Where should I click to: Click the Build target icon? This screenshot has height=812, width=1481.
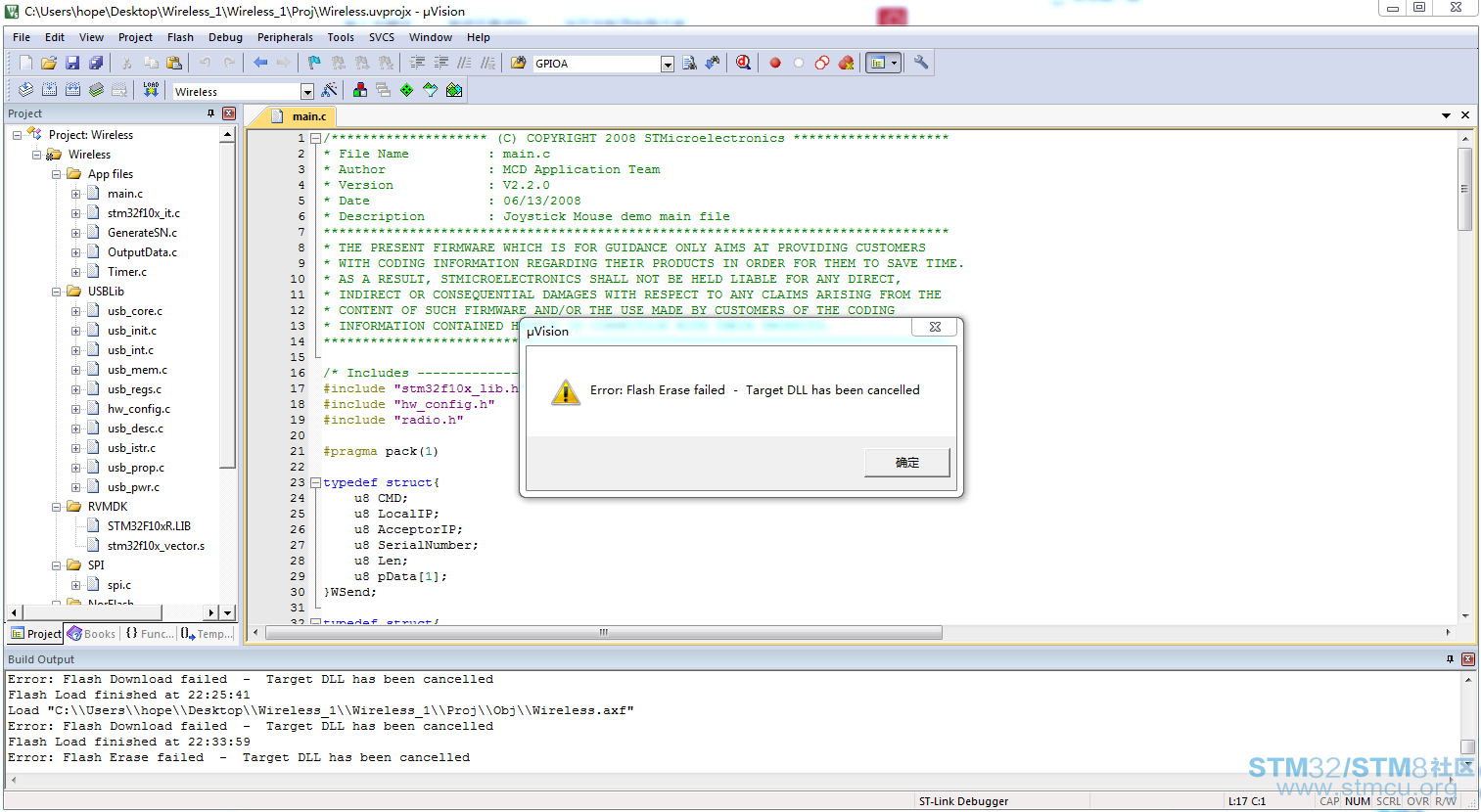click(x=49, y=90)
